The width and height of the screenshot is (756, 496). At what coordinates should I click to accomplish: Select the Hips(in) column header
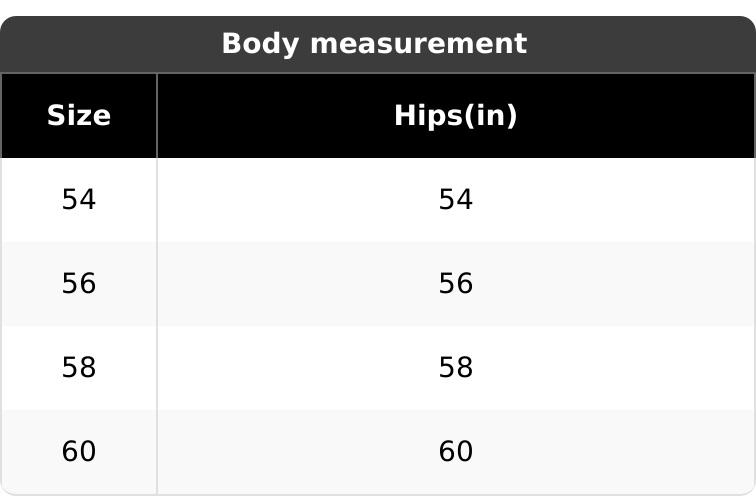click(x=455, y=116)
